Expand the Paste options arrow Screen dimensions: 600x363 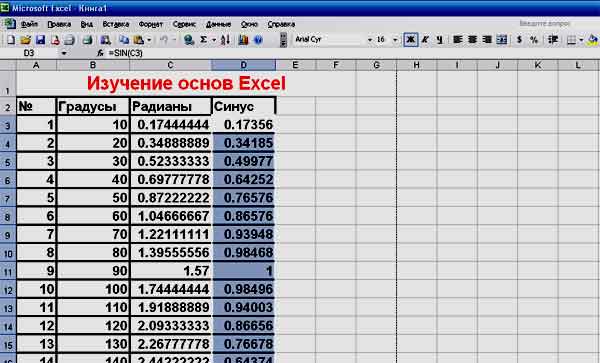coord(149,40)
